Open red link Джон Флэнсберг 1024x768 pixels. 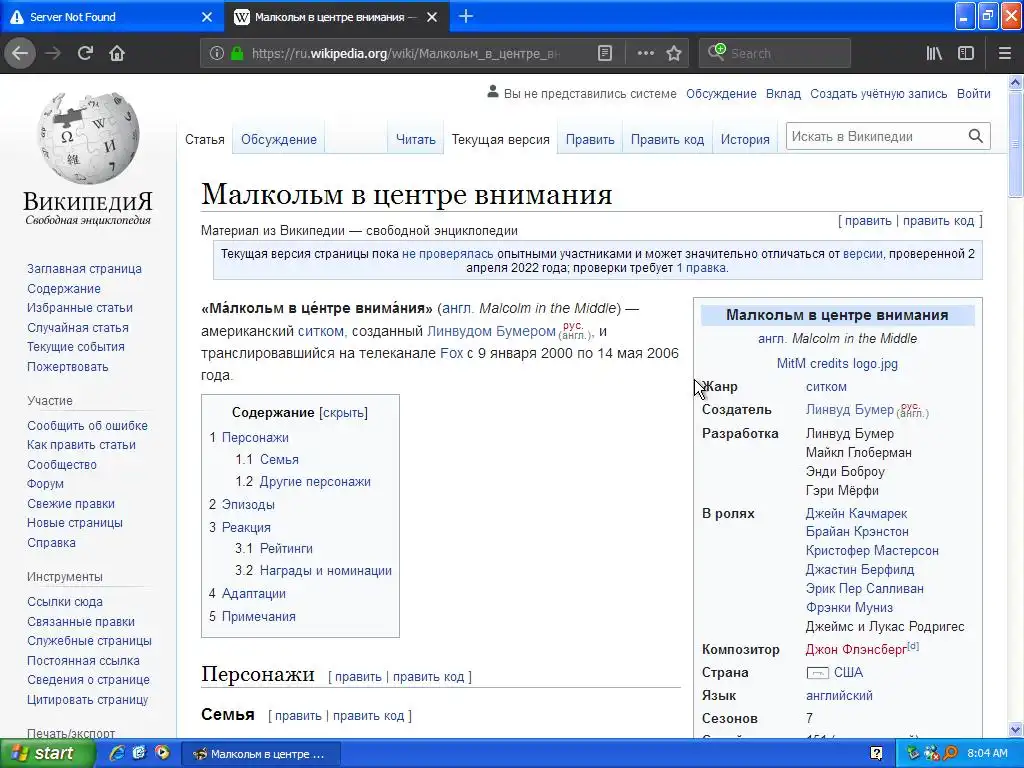click(856, 649)
